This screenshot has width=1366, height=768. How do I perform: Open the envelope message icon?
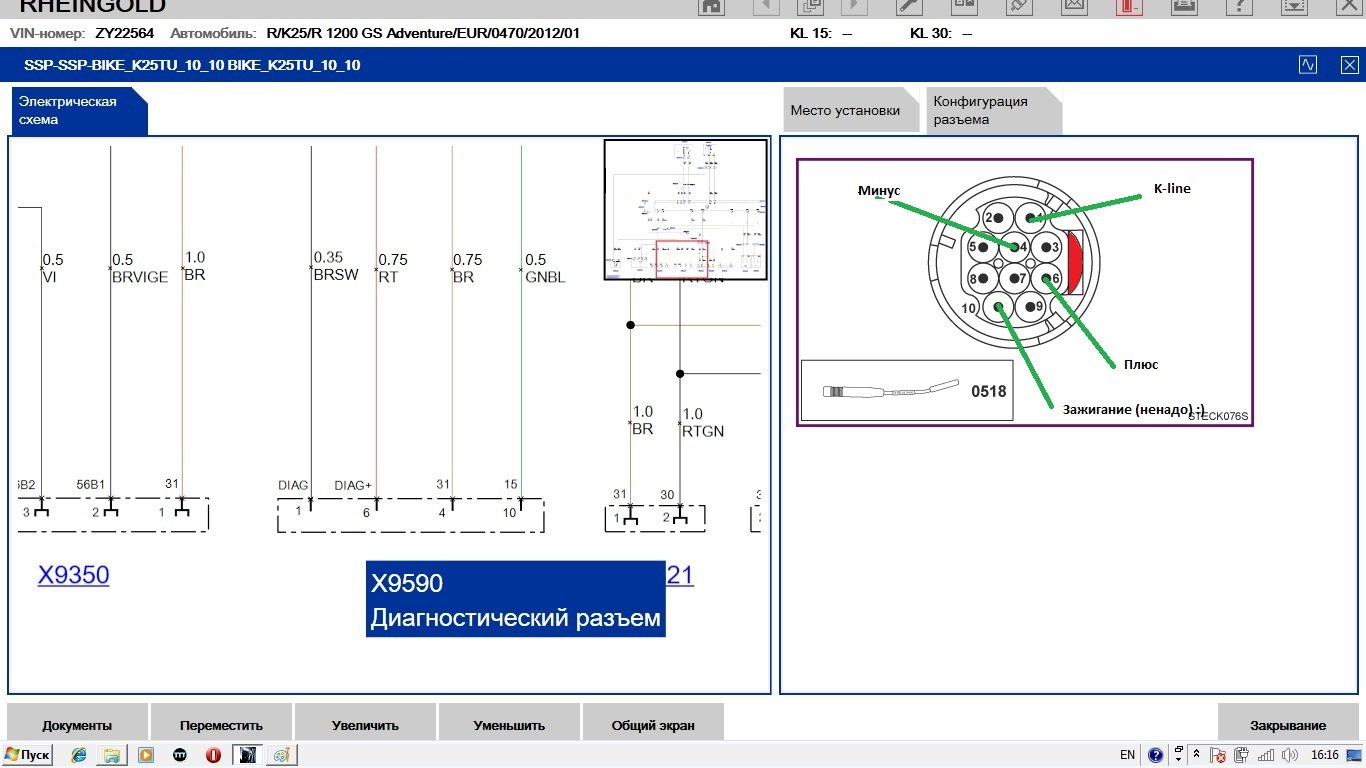[1074, 6]
